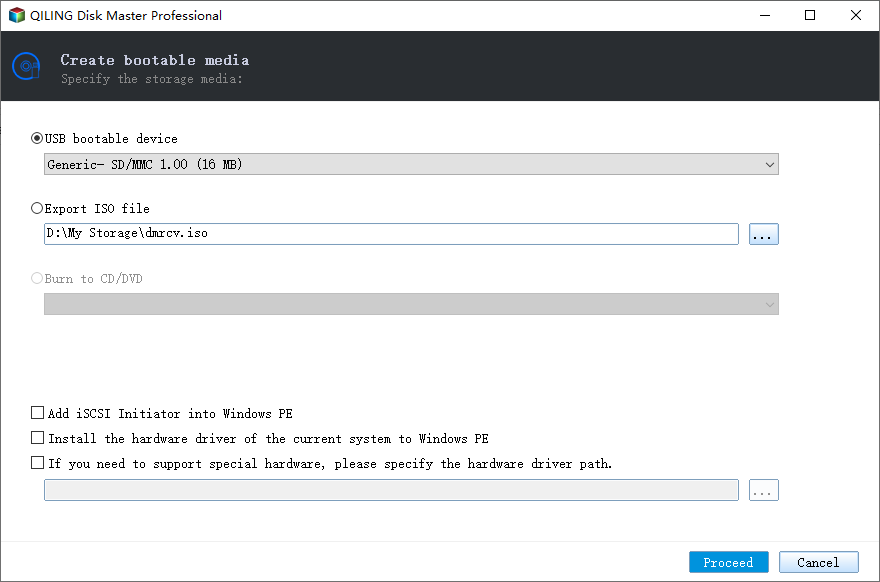The image size is (880, 582).
Task: Open the Generic- SD/MMC USB device dropdown
Action: click(x=411, y=164)
